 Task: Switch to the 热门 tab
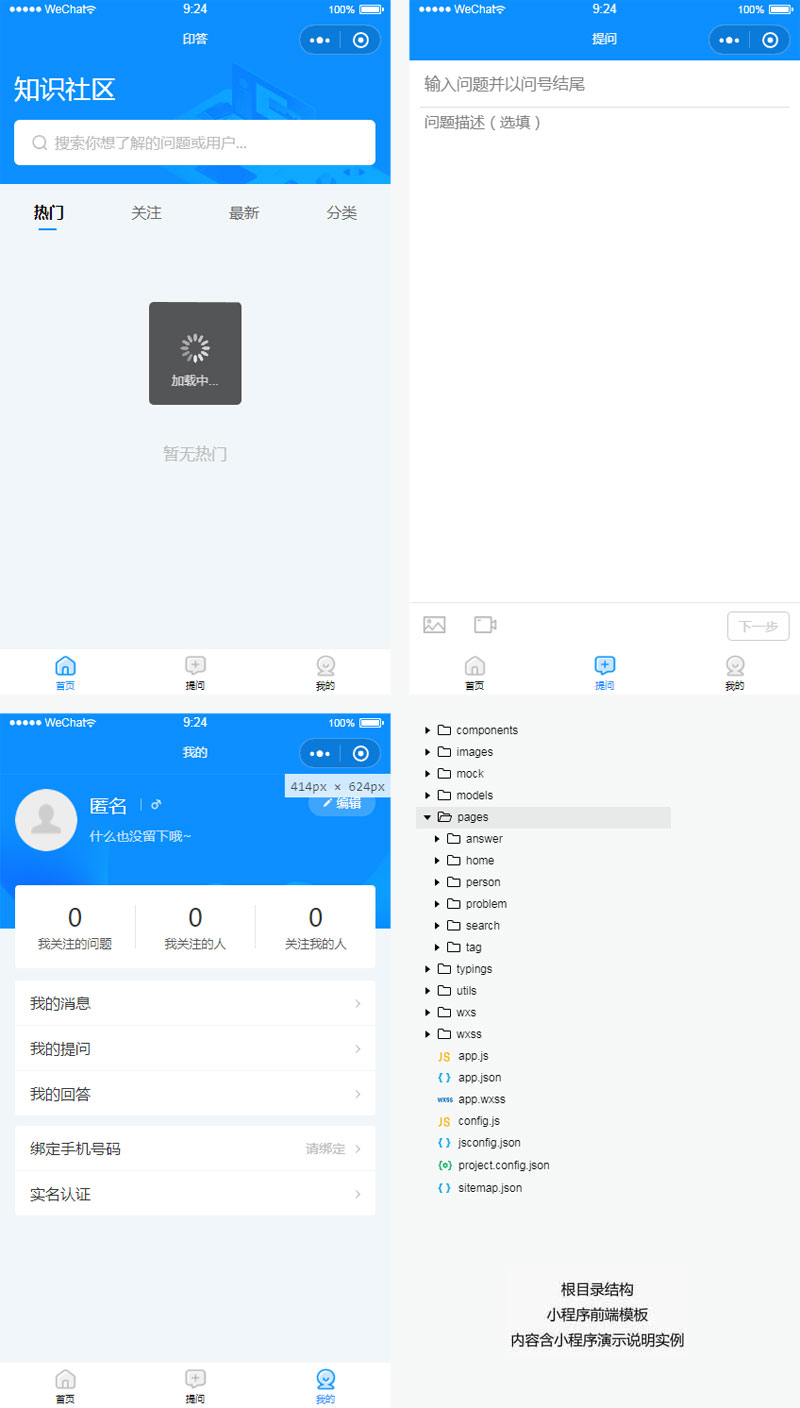point(48,213)
